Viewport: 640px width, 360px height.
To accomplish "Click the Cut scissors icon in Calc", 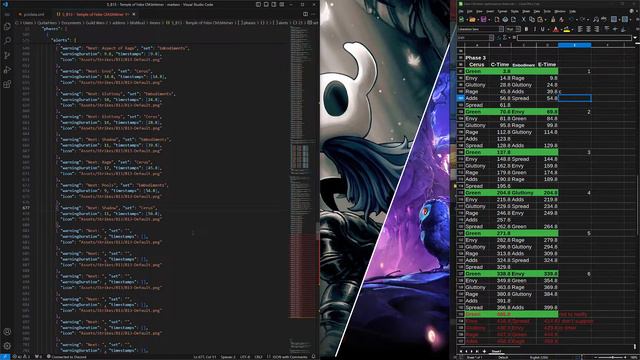I will 524,19.
